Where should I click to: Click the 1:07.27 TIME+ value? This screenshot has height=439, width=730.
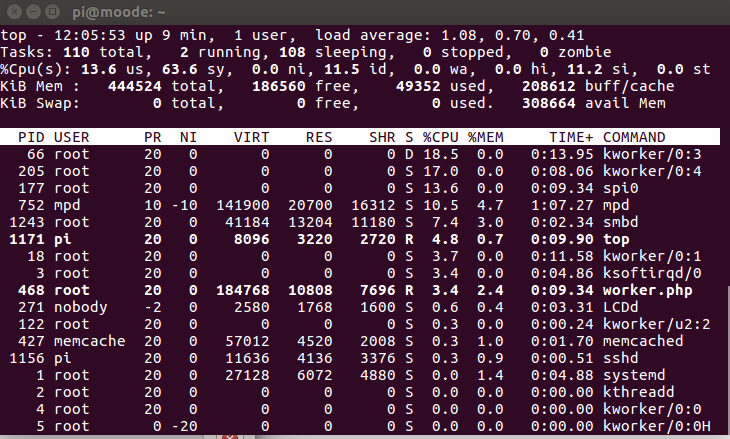click(562, 205)
